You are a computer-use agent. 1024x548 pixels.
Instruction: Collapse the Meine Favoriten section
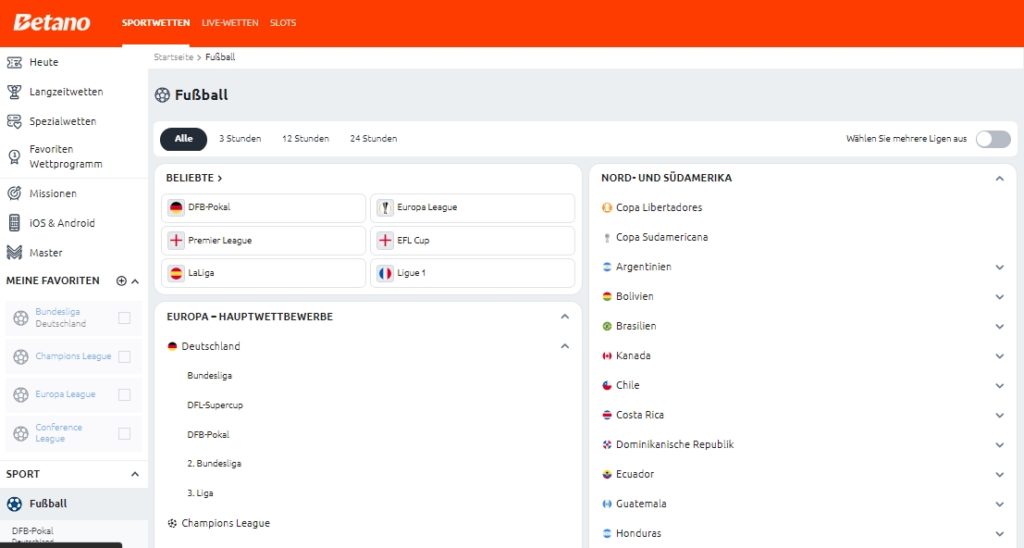[x=135, y=281]
